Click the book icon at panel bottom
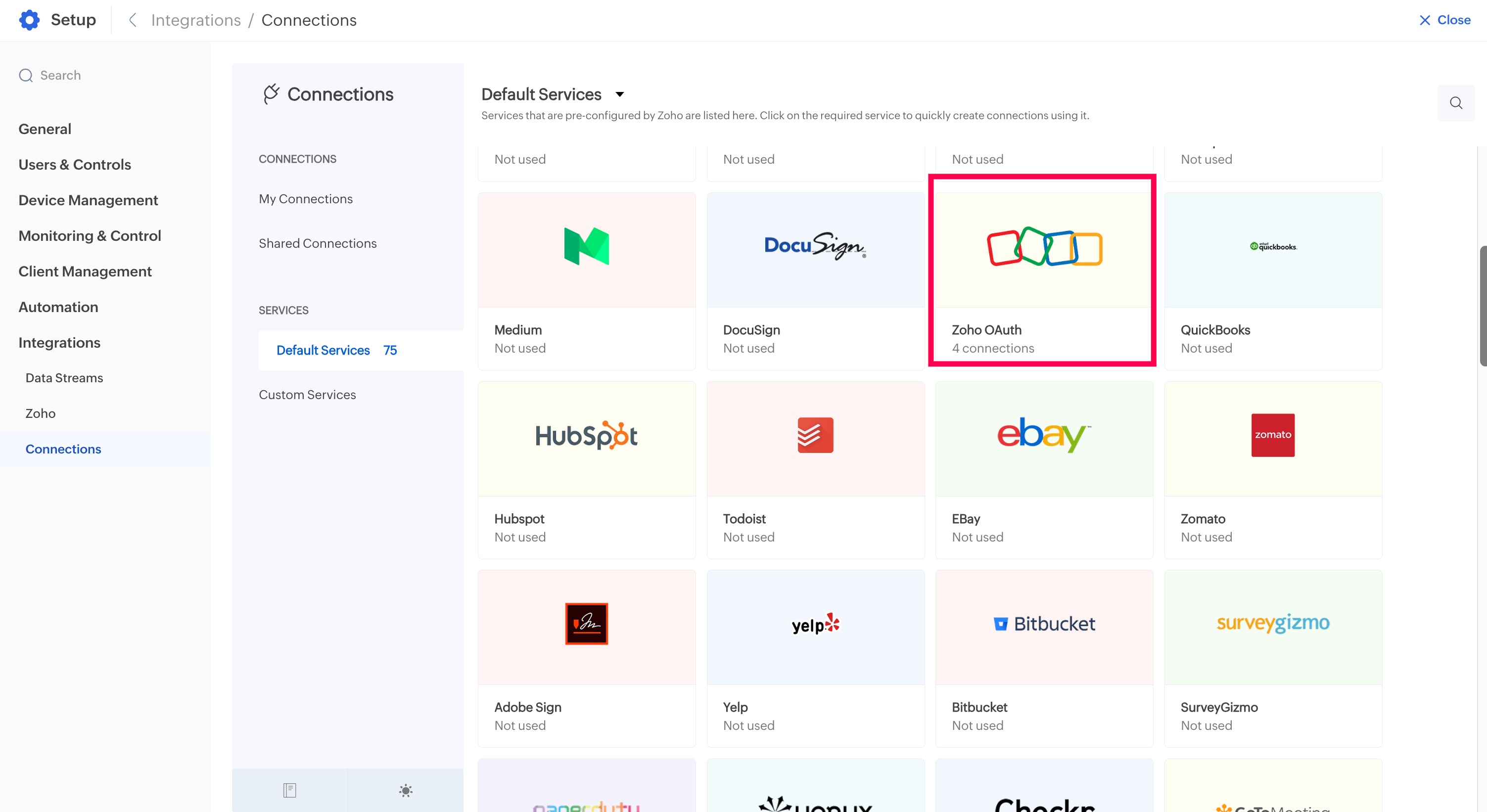Screen dimensions: 1487x812 point(290,790)
